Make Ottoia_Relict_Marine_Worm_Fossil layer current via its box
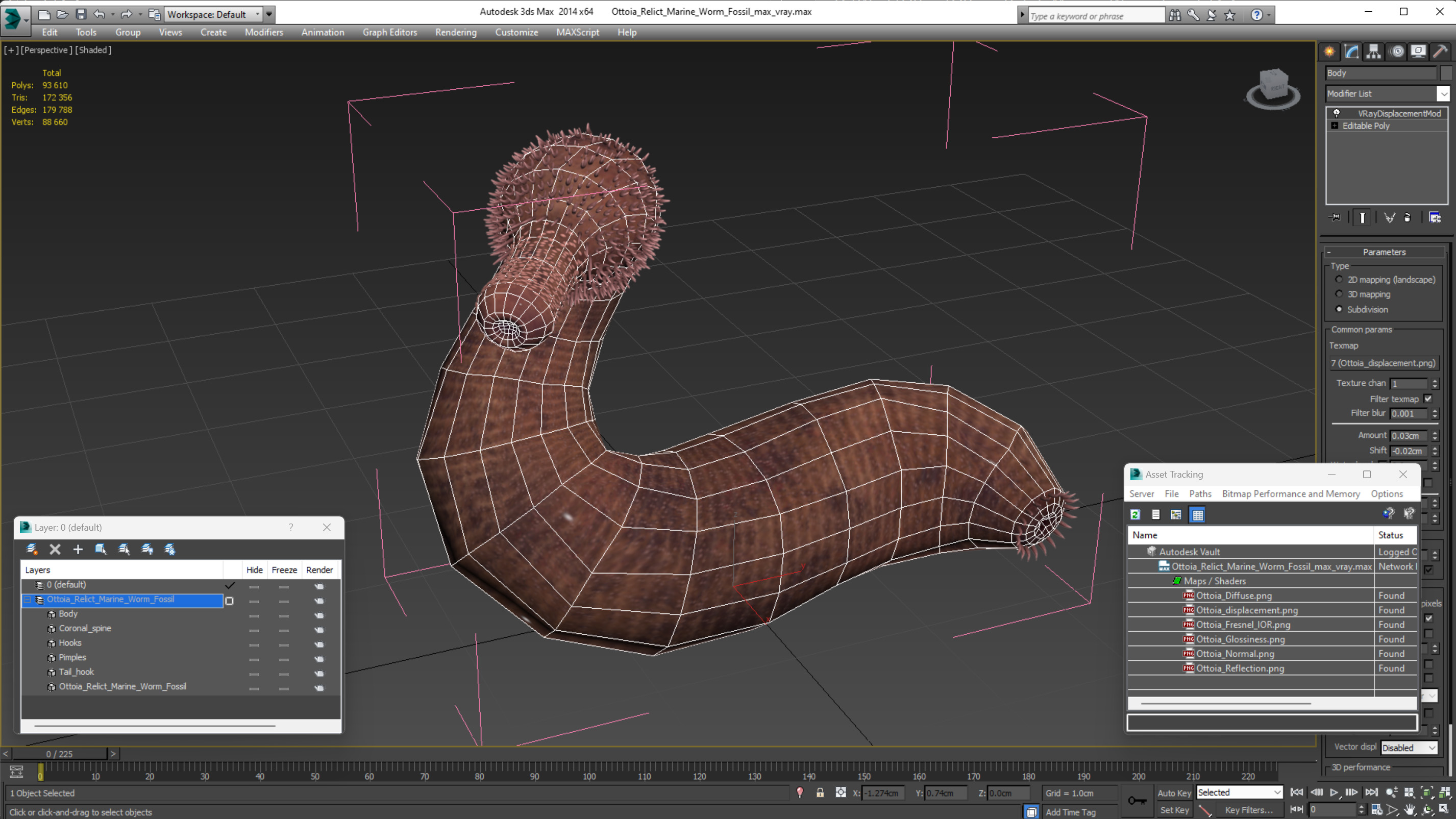This screenshot has width=1456, height=819. coord(229,600)
